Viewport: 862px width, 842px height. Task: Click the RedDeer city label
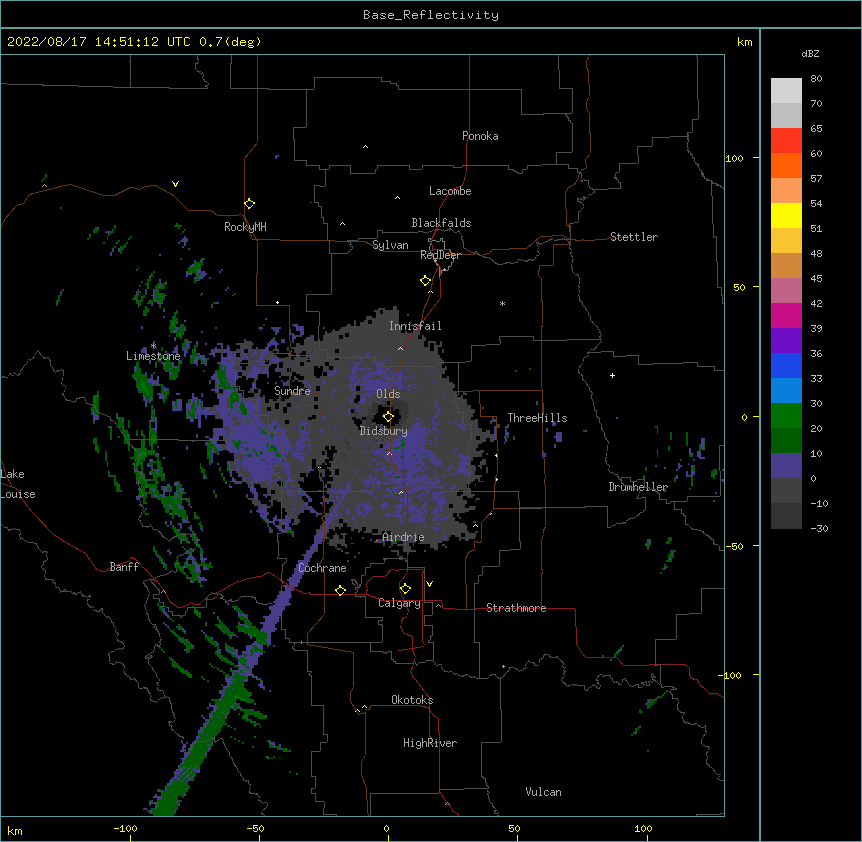click(440, 255)
